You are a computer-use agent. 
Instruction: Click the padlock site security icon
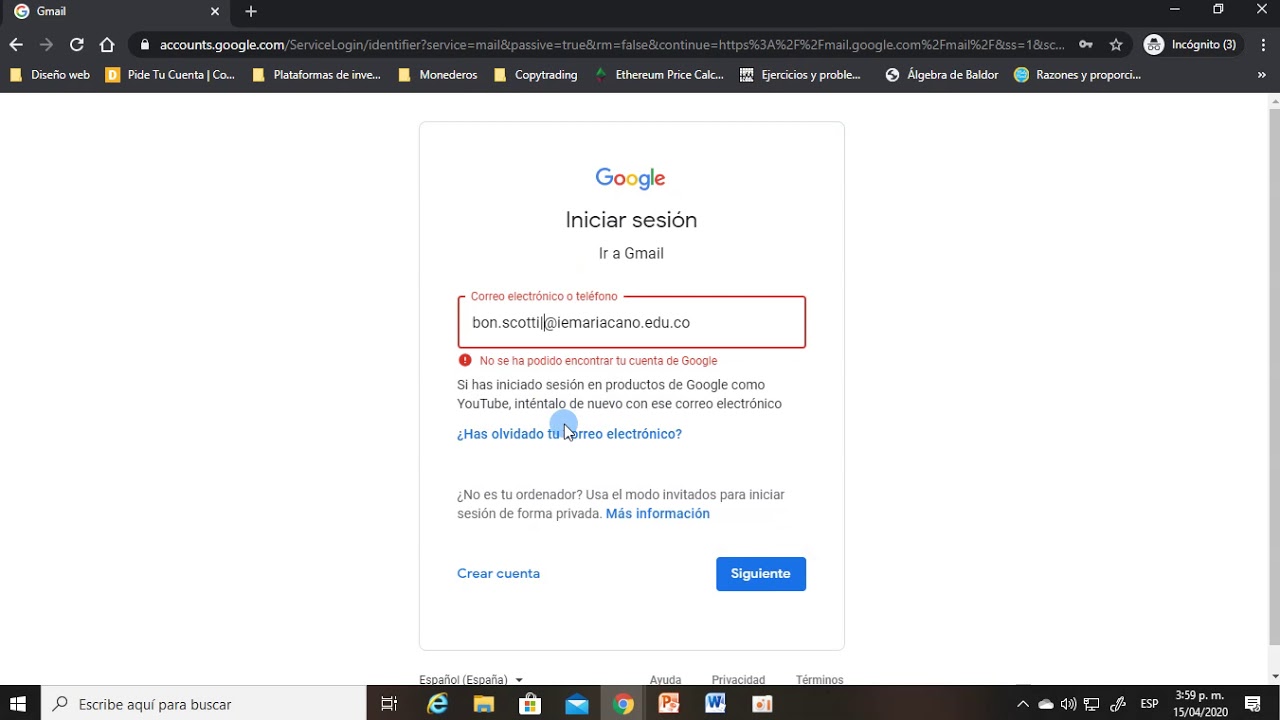click(x=145, y=45)
